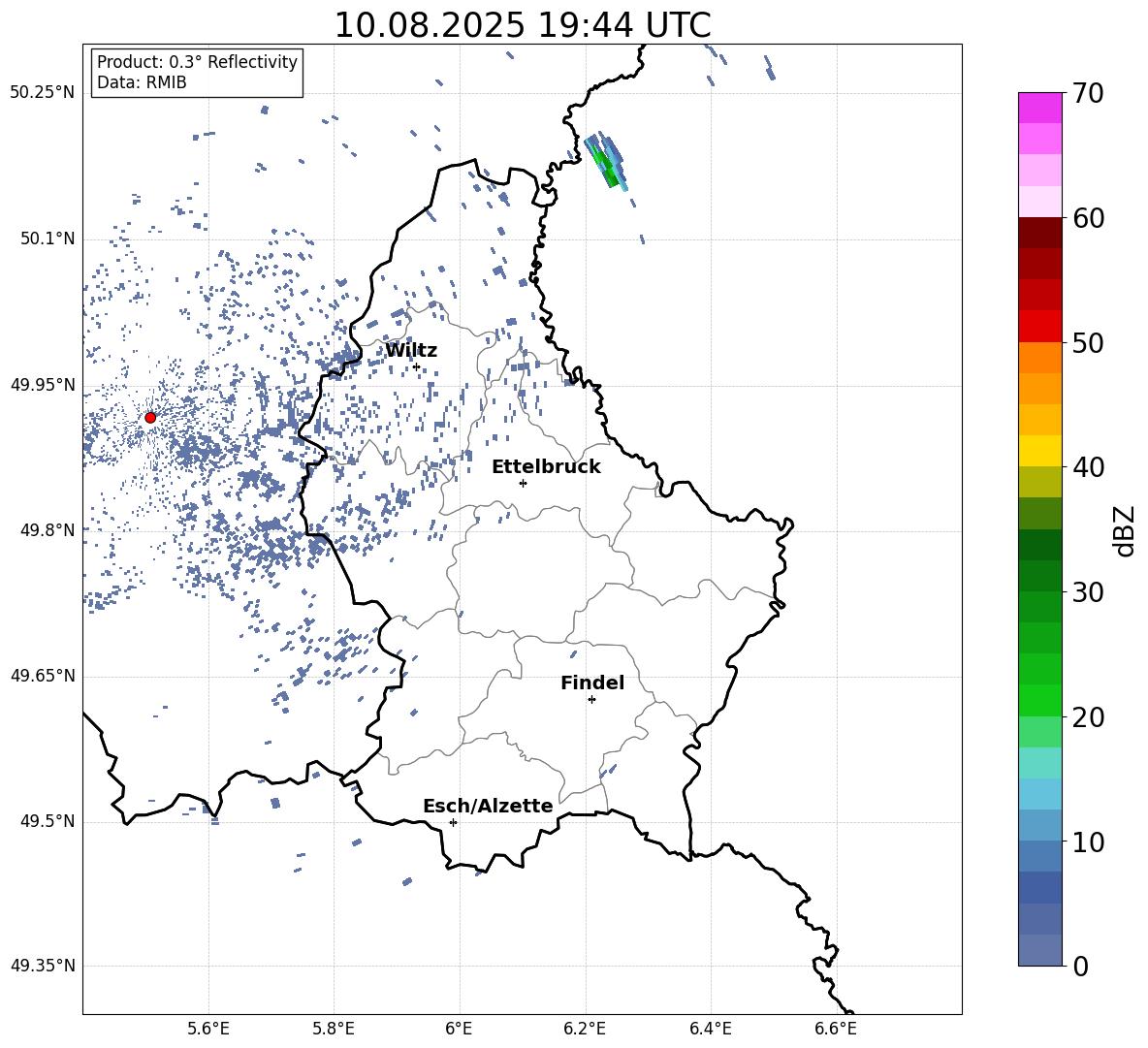This screenshot has height=1048, width=1148.
Task: Click the dBZ colorbar label
Action: click(x=1126, y=530)
